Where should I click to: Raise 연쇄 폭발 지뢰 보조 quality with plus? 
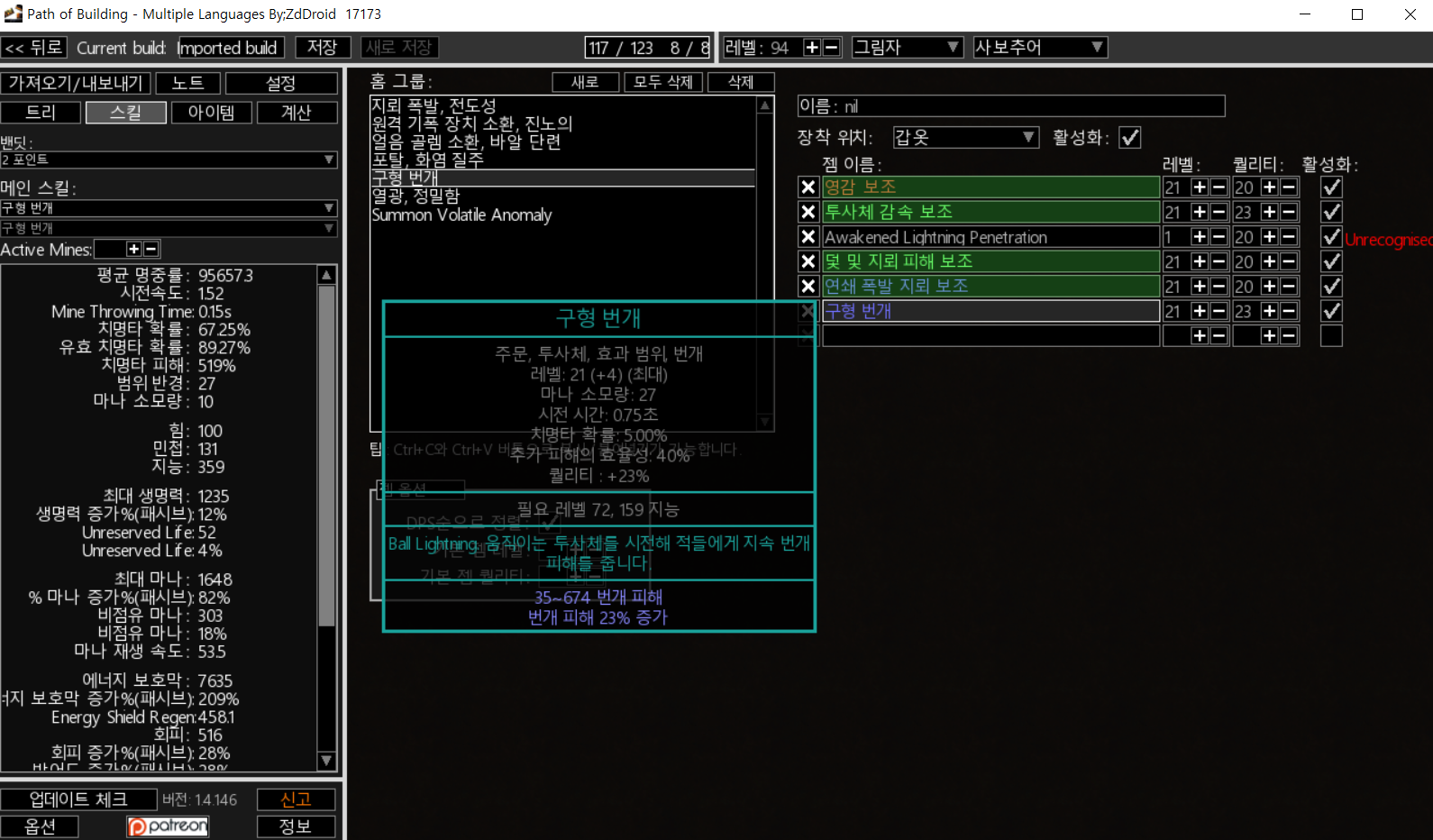[x=1270, y=286]
